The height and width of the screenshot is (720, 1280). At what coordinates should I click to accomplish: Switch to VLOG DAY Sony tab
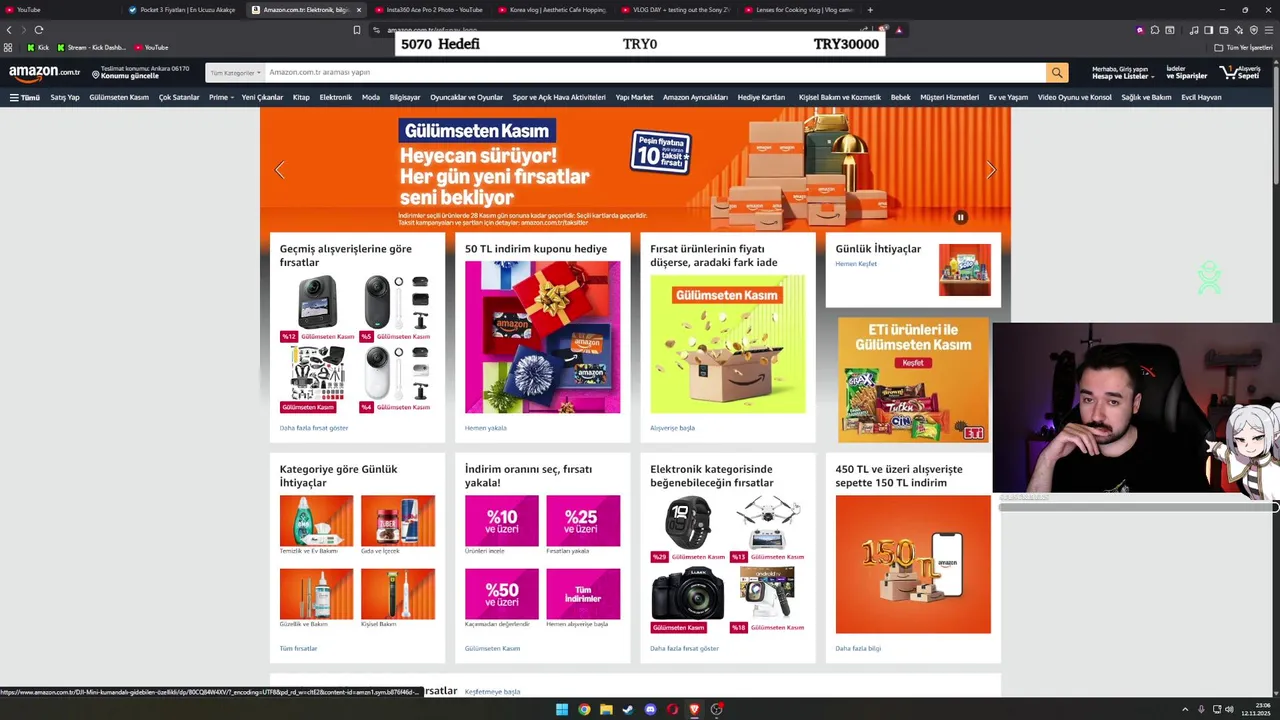(675, 10)
